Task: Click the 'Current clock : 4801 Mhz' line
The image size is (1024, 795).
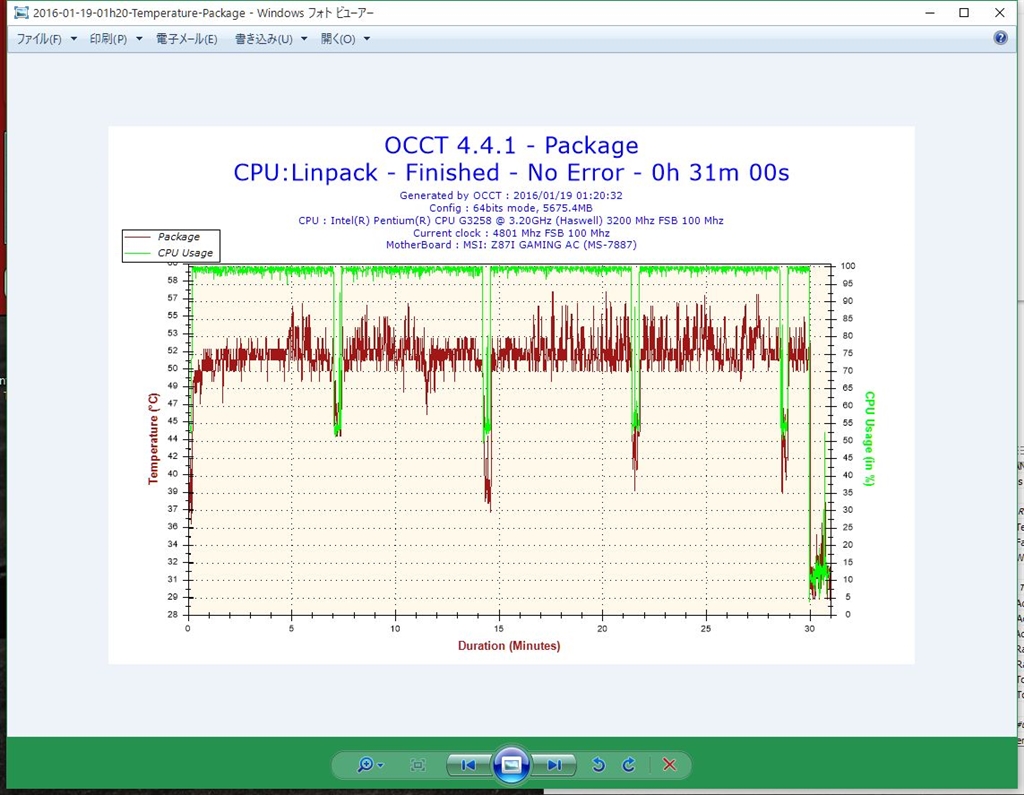Action: (x=511, y=233)
